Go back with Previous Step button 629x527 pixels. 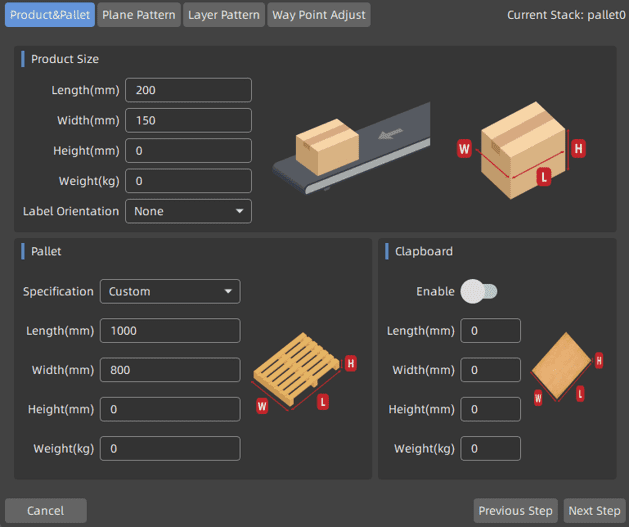[515, 511]
